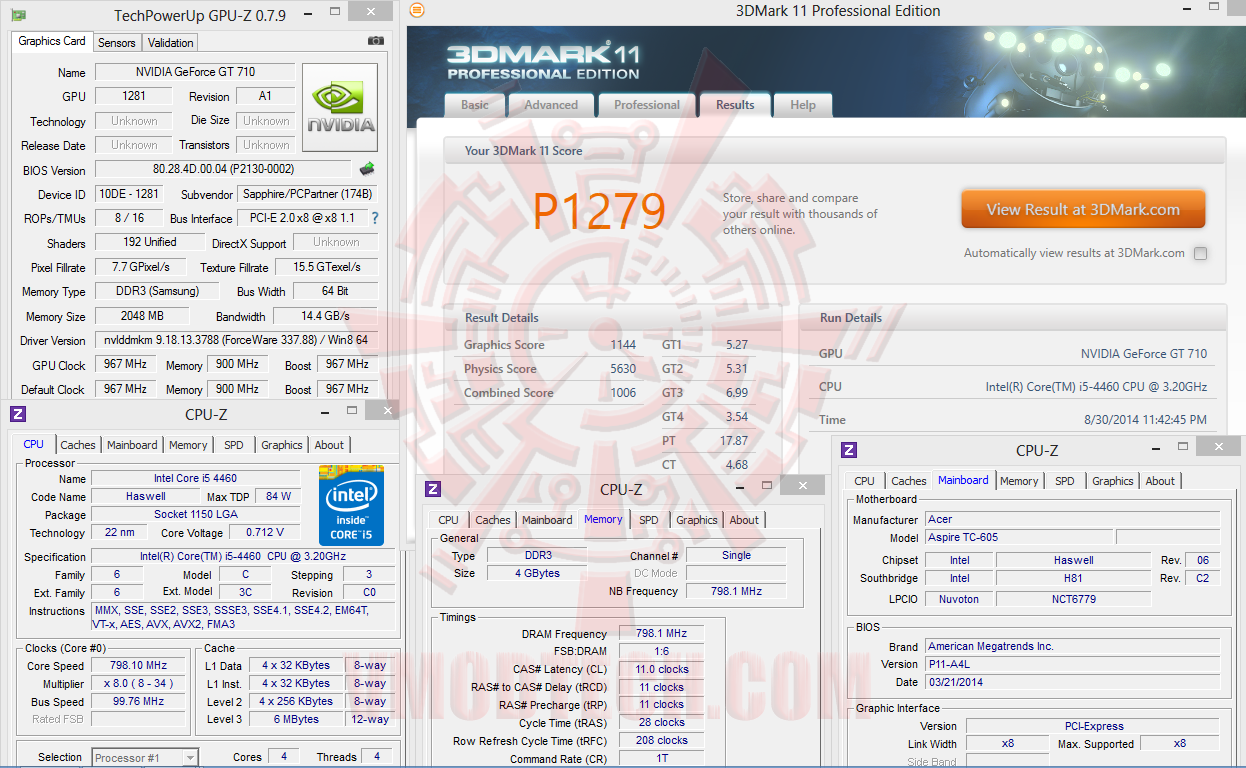Screen dimensions: 1246x768
Task: Select the Results tab in 3DMark 11
Action: click(735, 105)
